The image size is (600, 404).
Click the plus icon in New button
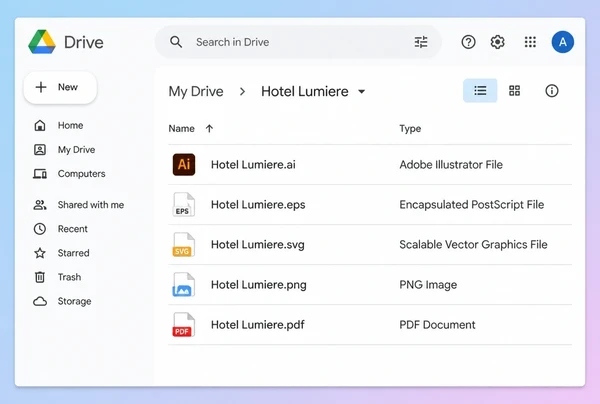tap(41, 87)
